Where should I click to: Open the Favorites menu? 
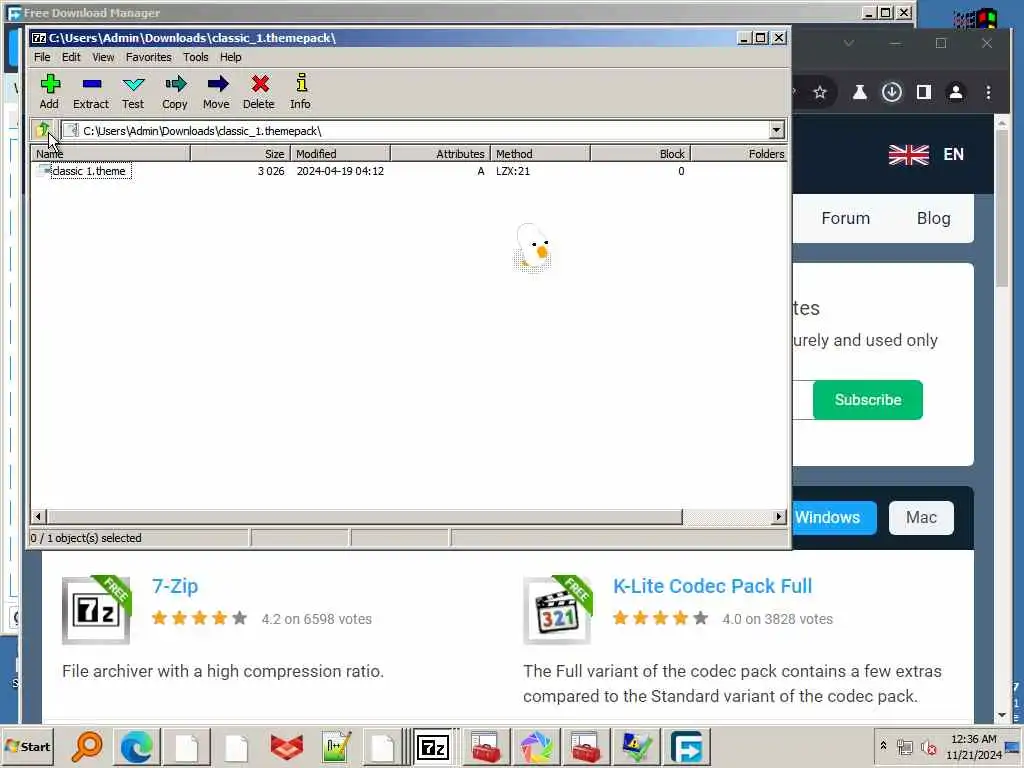(x=148, y=57)
